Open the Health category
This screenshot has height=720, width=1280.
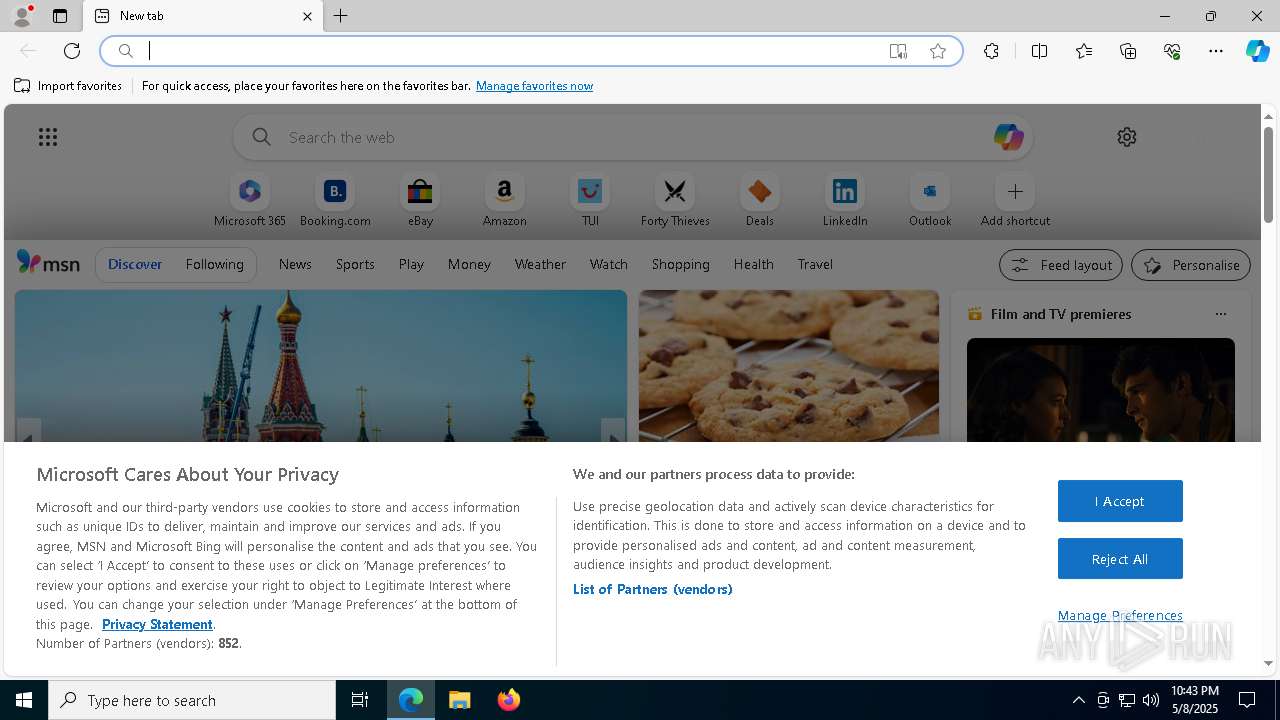tap(753, 264)
